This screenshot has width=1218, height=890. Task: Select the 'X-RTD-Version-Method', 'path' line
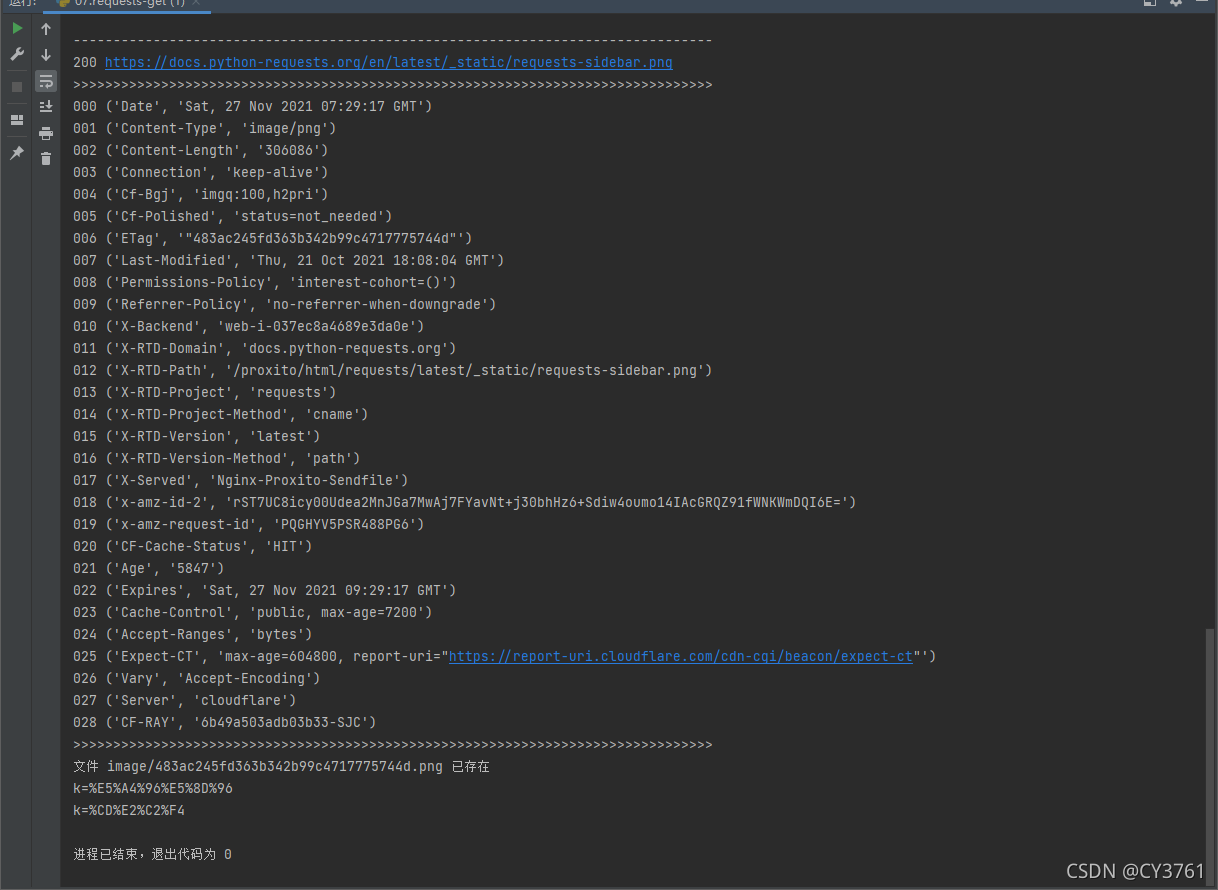pyautogui.click(x=217, y=458)
